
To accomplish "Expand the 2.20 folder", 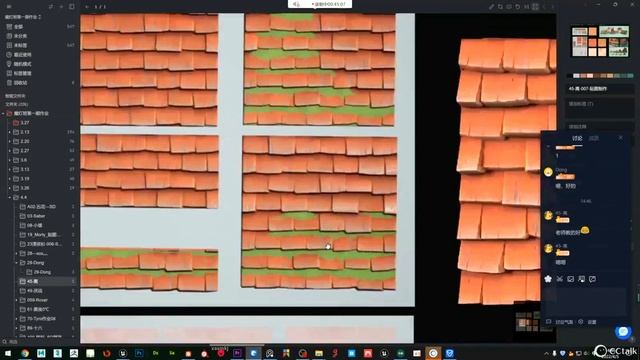I will tap(10, 141).
